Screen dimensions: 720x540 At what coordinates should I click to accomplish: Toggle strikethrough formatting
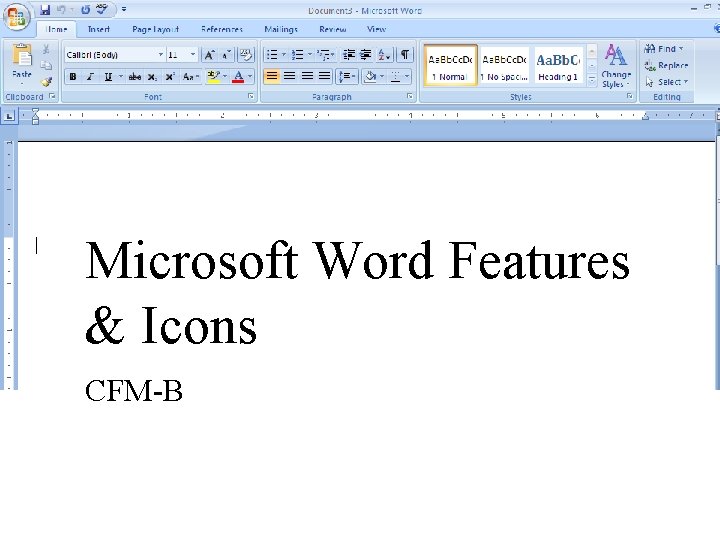tap(135, 77)
